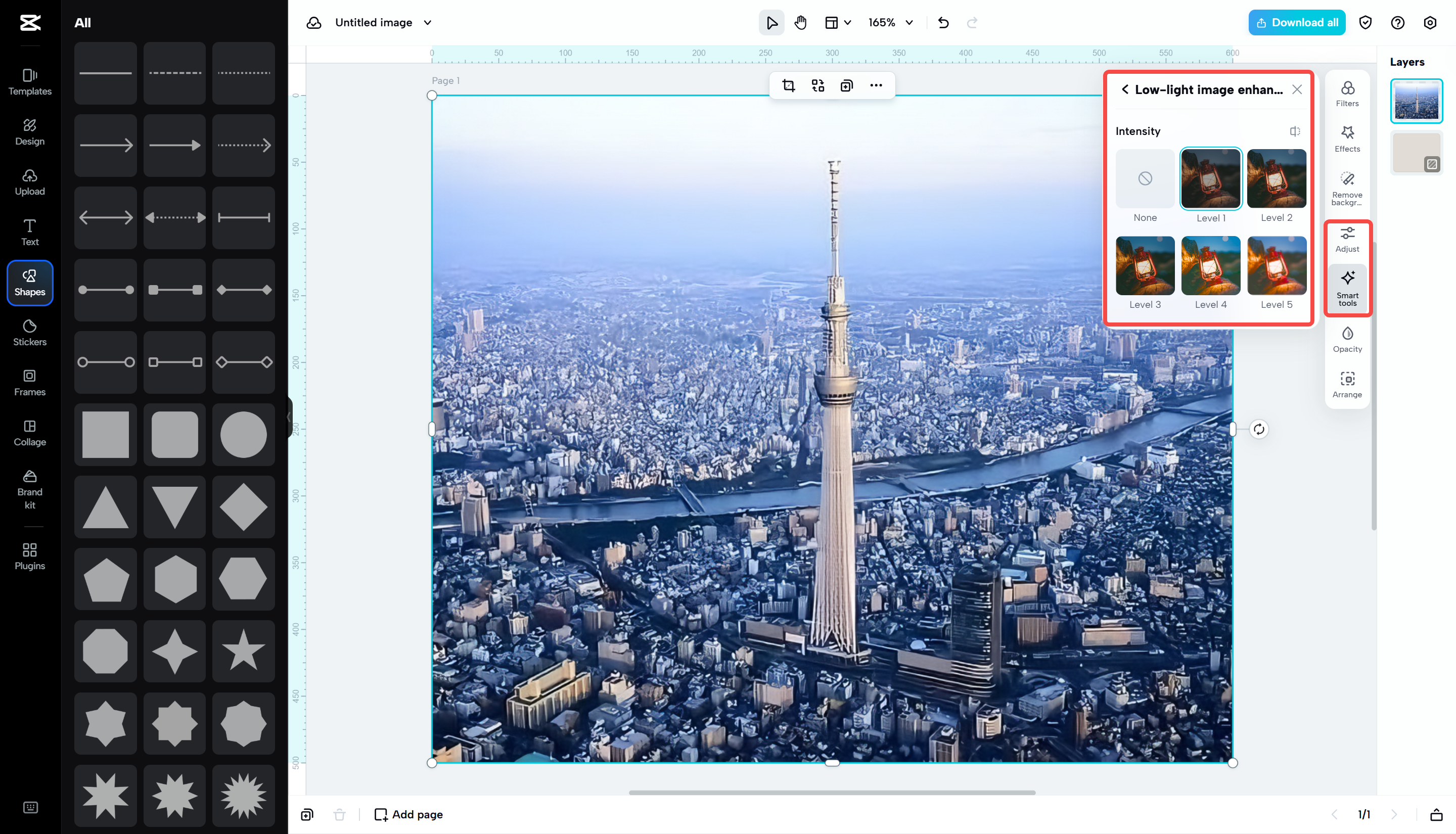Viewport: 1456px width, 834px height.
Task: Insert the five-point star shape
Action: [244, 651]
